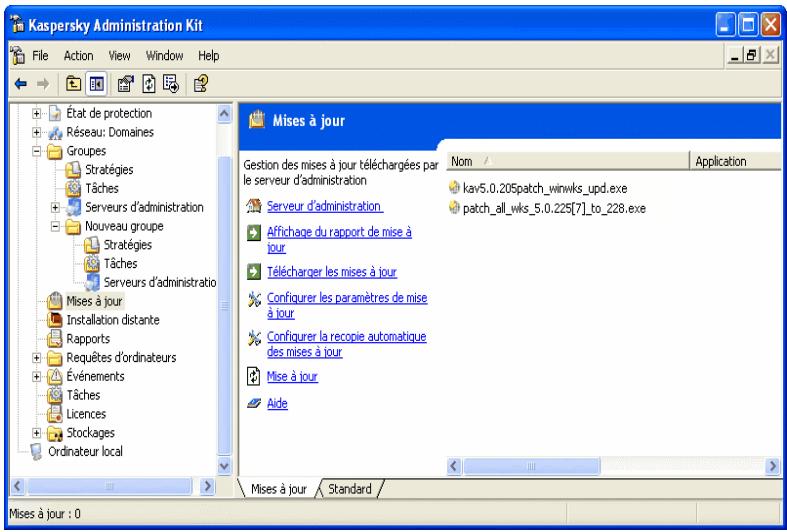Click Télécharger les mises à jour link
787x532 pixels.
(332, 272)
